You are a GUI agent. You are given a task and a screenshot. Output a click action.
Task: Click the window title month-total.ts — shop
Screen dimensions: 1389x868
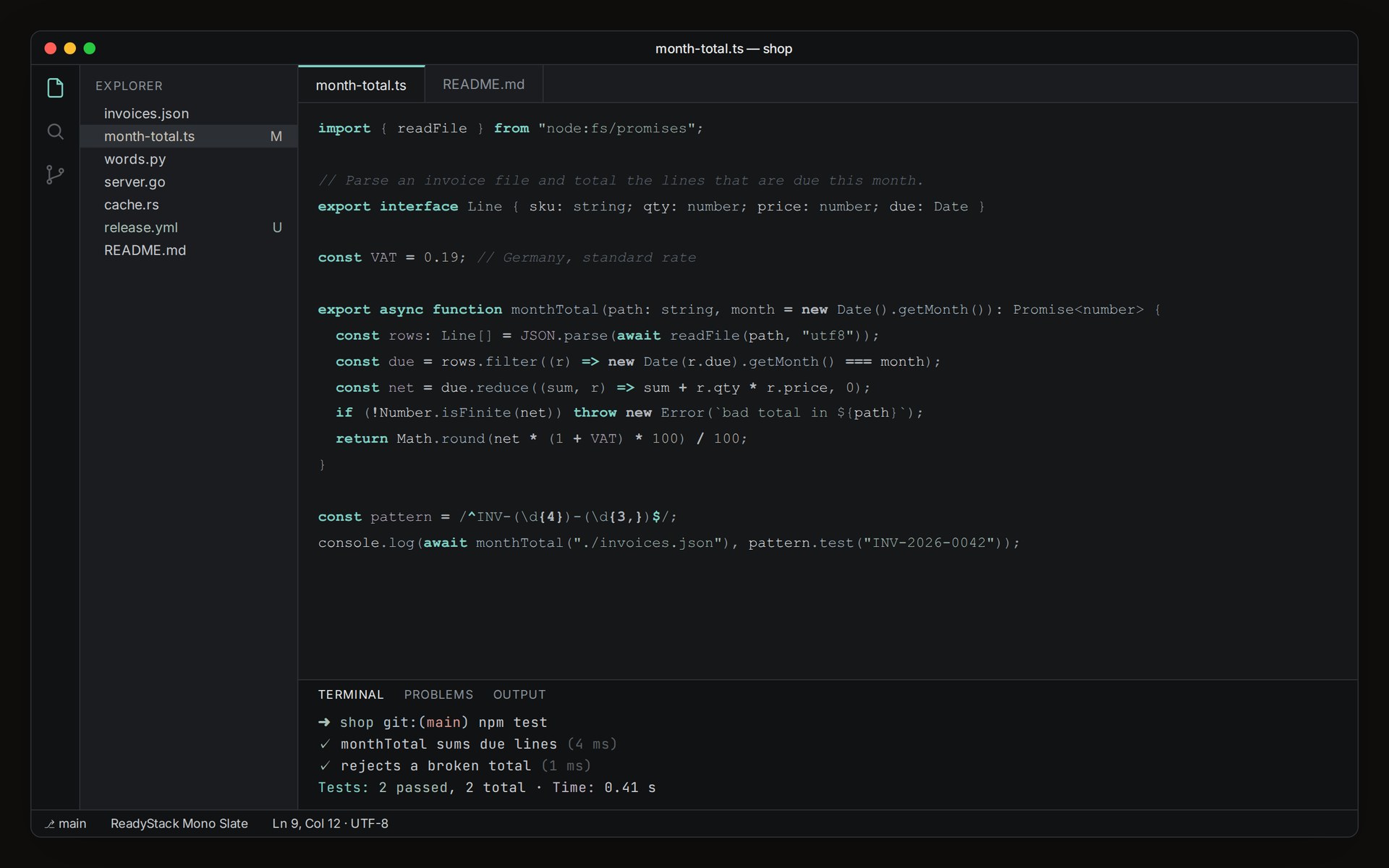click(723, 48)
